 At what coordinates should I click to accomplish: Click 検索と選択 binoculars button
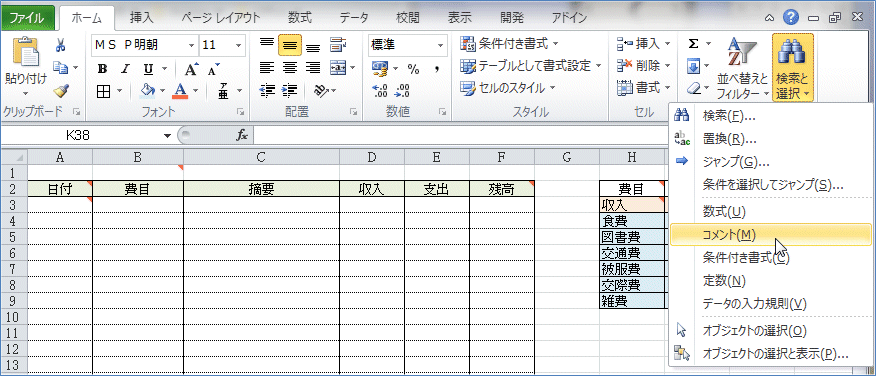click(x=793, y=68)
